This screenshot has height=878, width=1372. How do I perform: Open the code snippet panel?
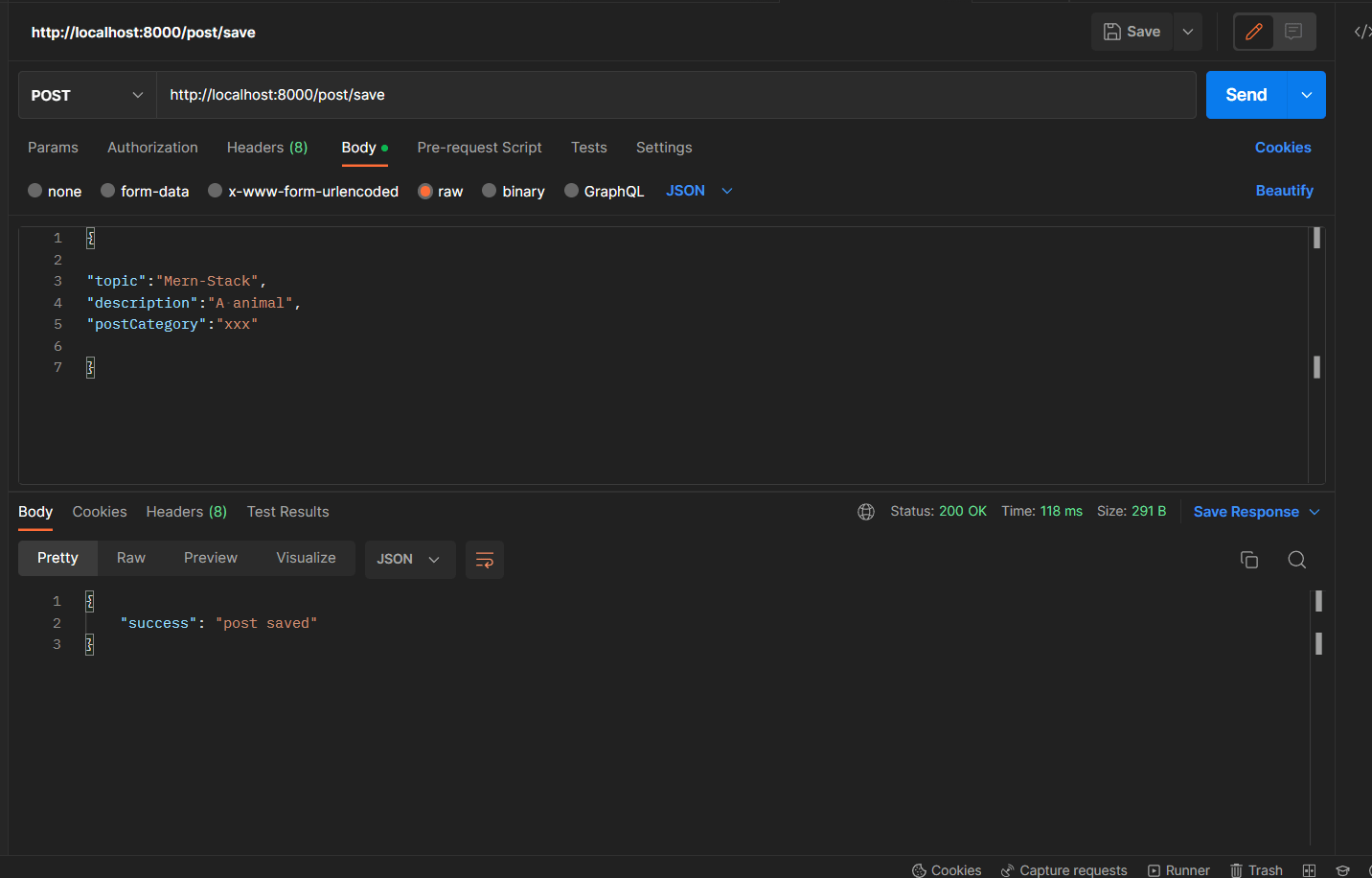coord(1361,31)
